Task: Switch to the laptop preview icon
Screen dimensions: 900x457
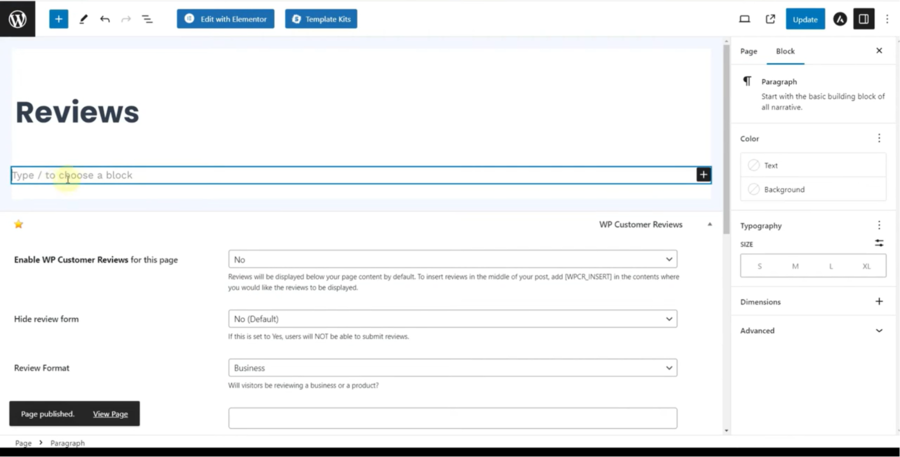Action: coord(744,19)
